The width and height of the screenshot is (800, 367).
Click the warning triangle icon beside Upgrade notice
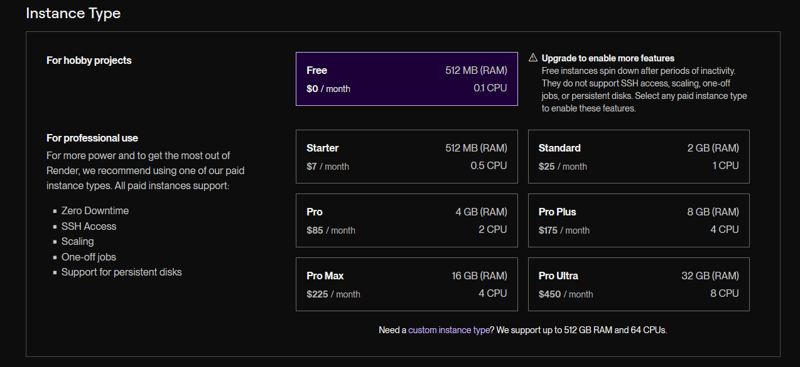click(533, 57)
